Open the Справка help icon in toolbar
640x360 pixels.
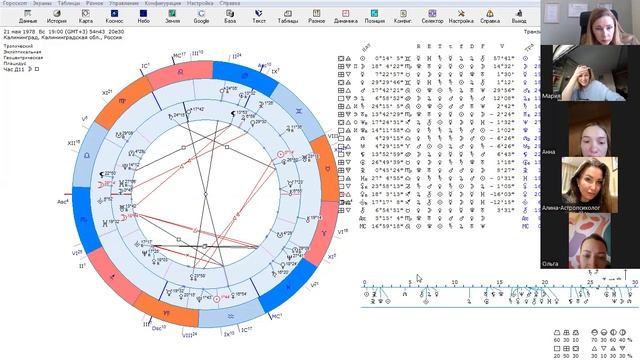click(489, 16)
